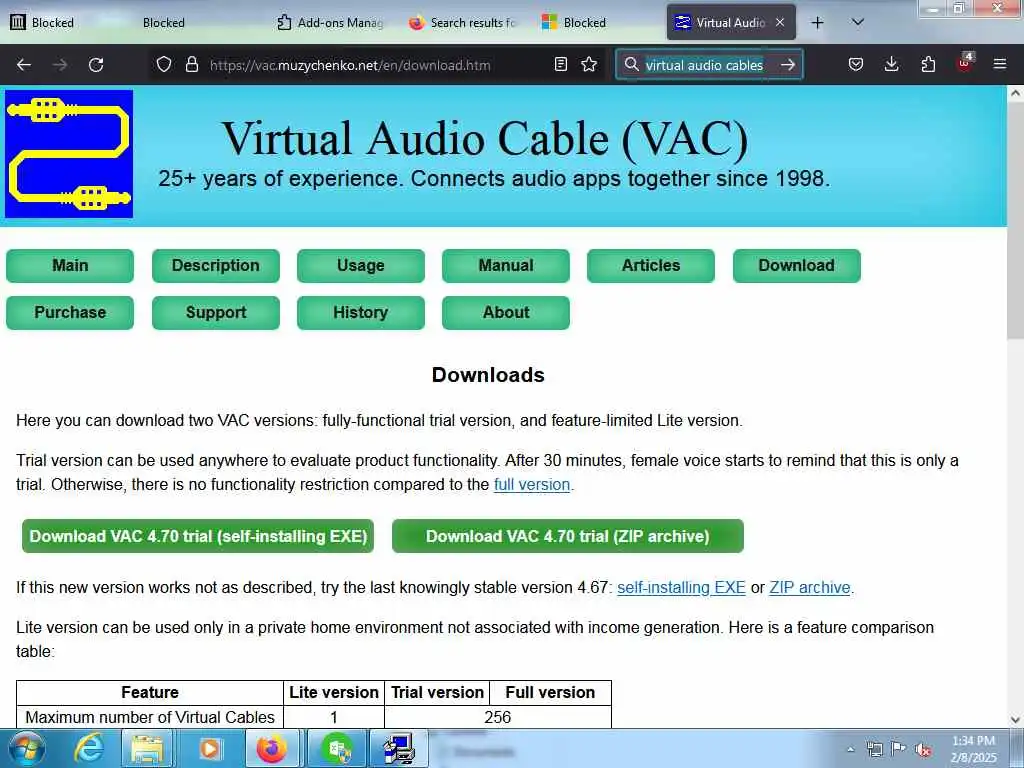Screen dimensions: 1024x768
Task: Open the Description page button
Action: click(216, 266)
